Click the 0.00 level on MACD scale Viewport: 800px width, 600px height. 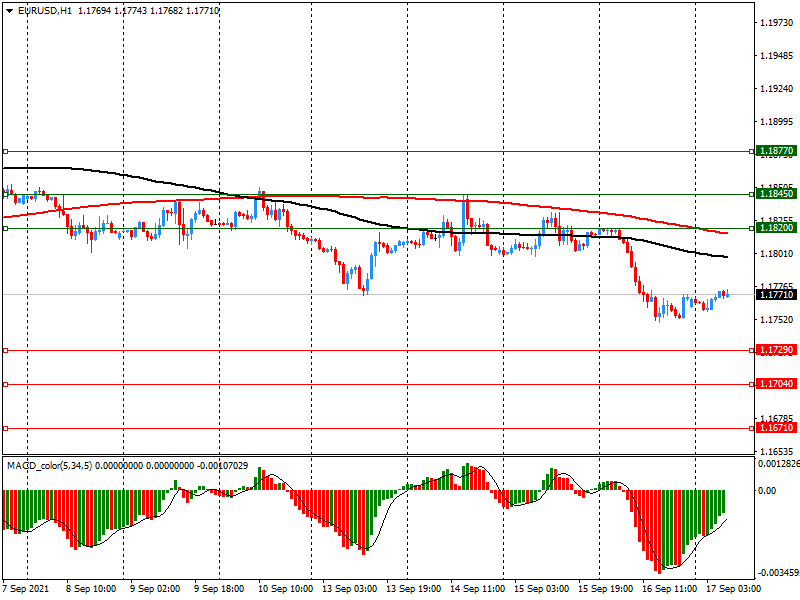pyautogui.click(x=767, y=490)
